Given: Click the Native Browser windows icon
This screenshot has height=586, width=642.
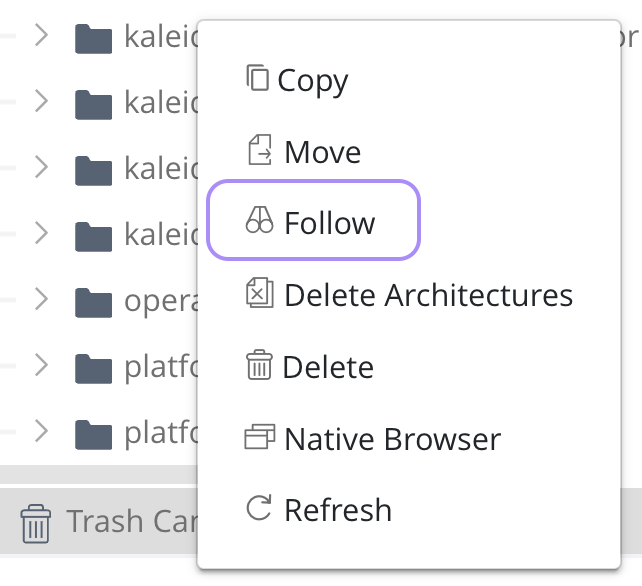Looking at the screenshot, I should (x=260, y=437).
